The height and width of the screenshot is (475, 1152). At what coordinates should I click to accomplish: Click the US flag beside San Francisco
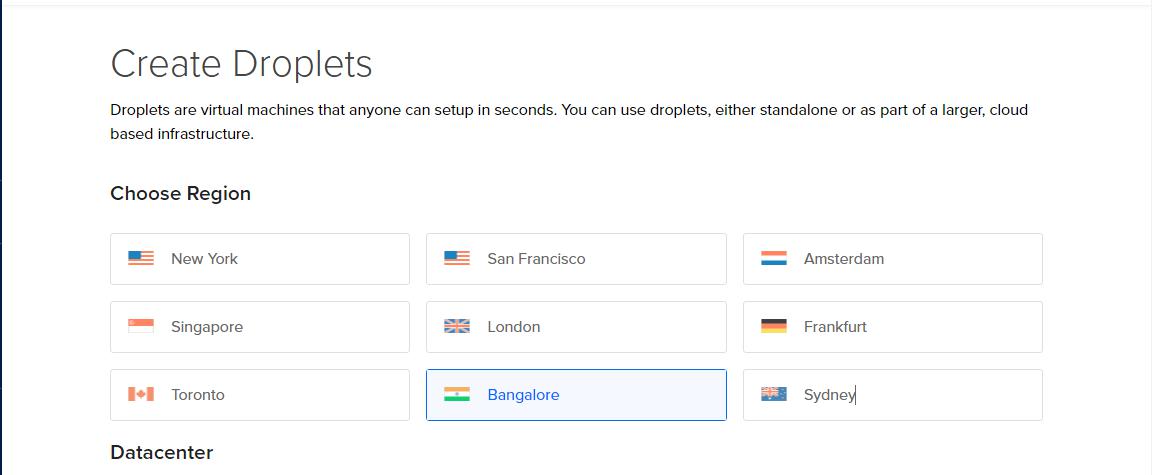(456, 258)
